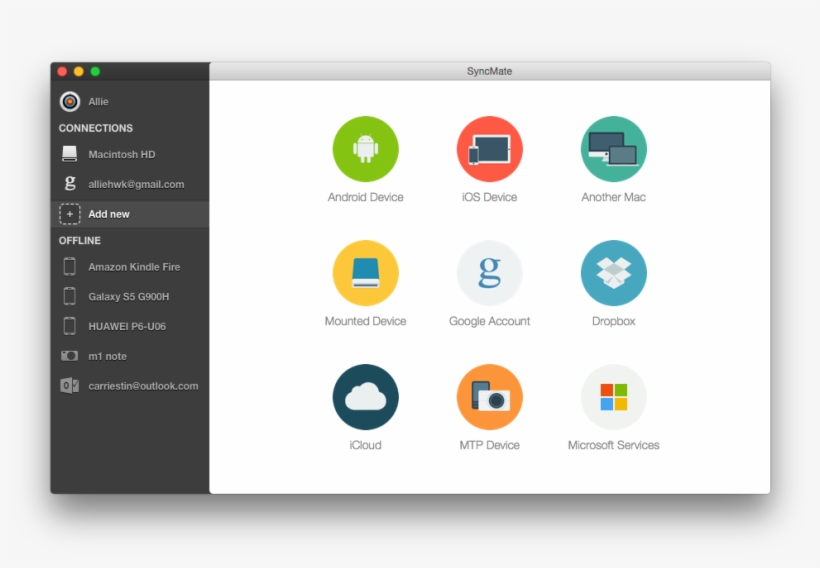
Task: Click the OFFLINE section header
Action: point(79,241)
